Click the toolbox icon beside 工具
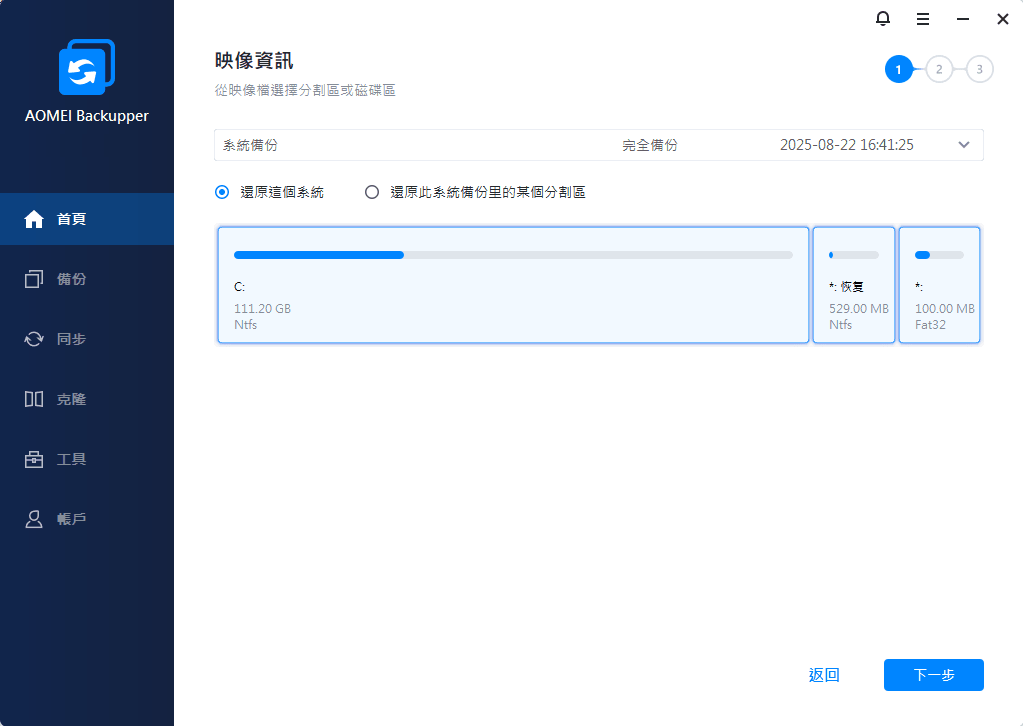Image resolution: width=1023 pixels, height=726 pixels. pyautogui.click(x=34, y=459)
